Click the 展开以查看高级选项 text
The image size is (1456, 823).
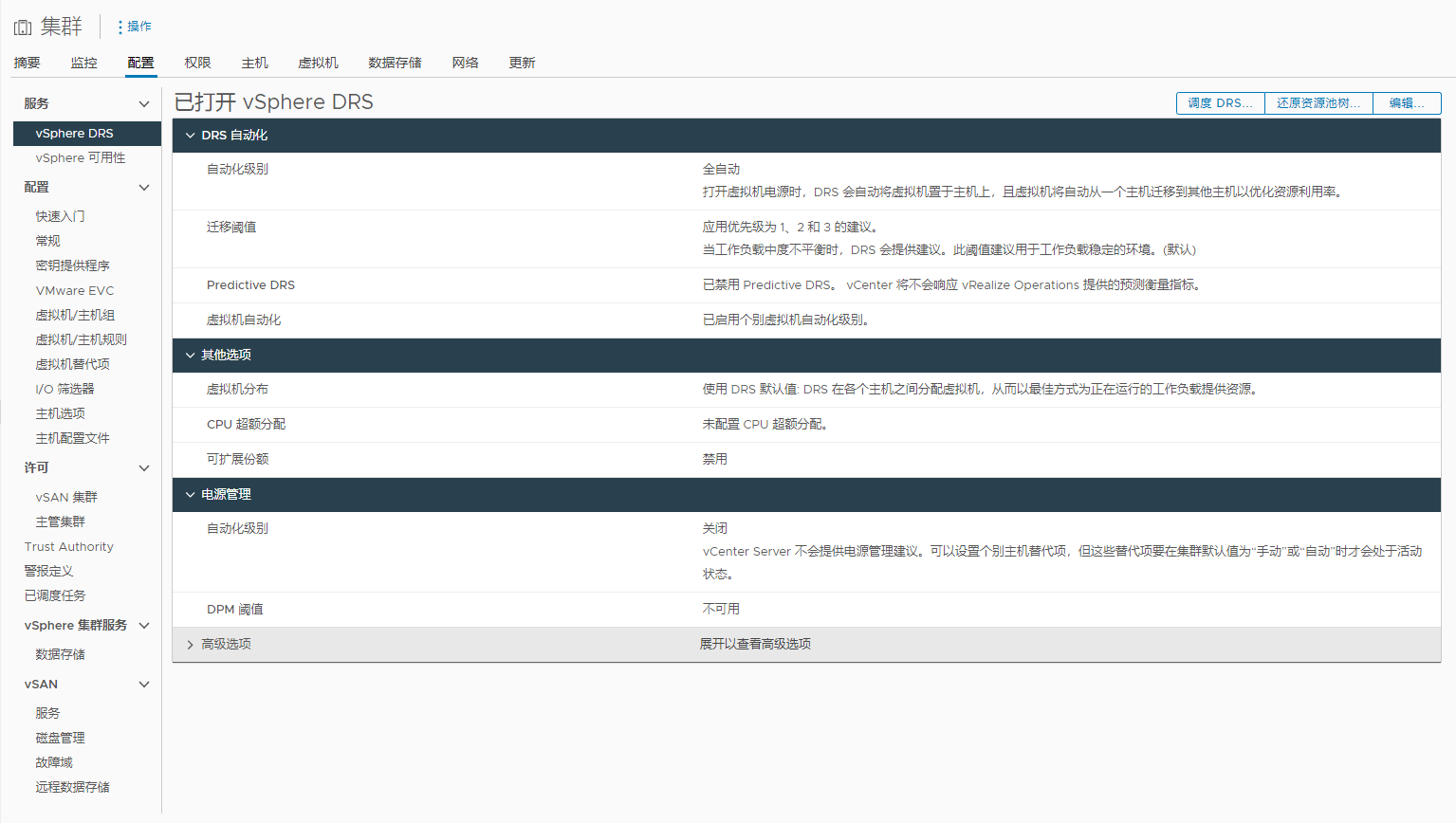click(x=755, y=645)
